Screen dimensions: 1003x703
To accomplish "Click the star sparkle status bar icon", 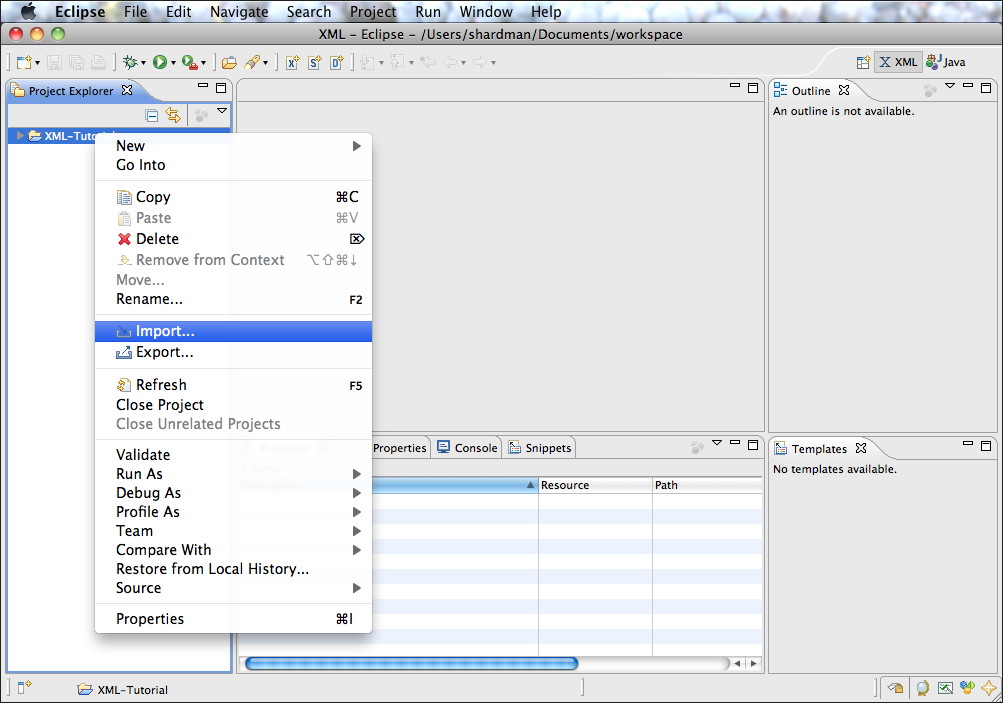I will coord(989,688).
